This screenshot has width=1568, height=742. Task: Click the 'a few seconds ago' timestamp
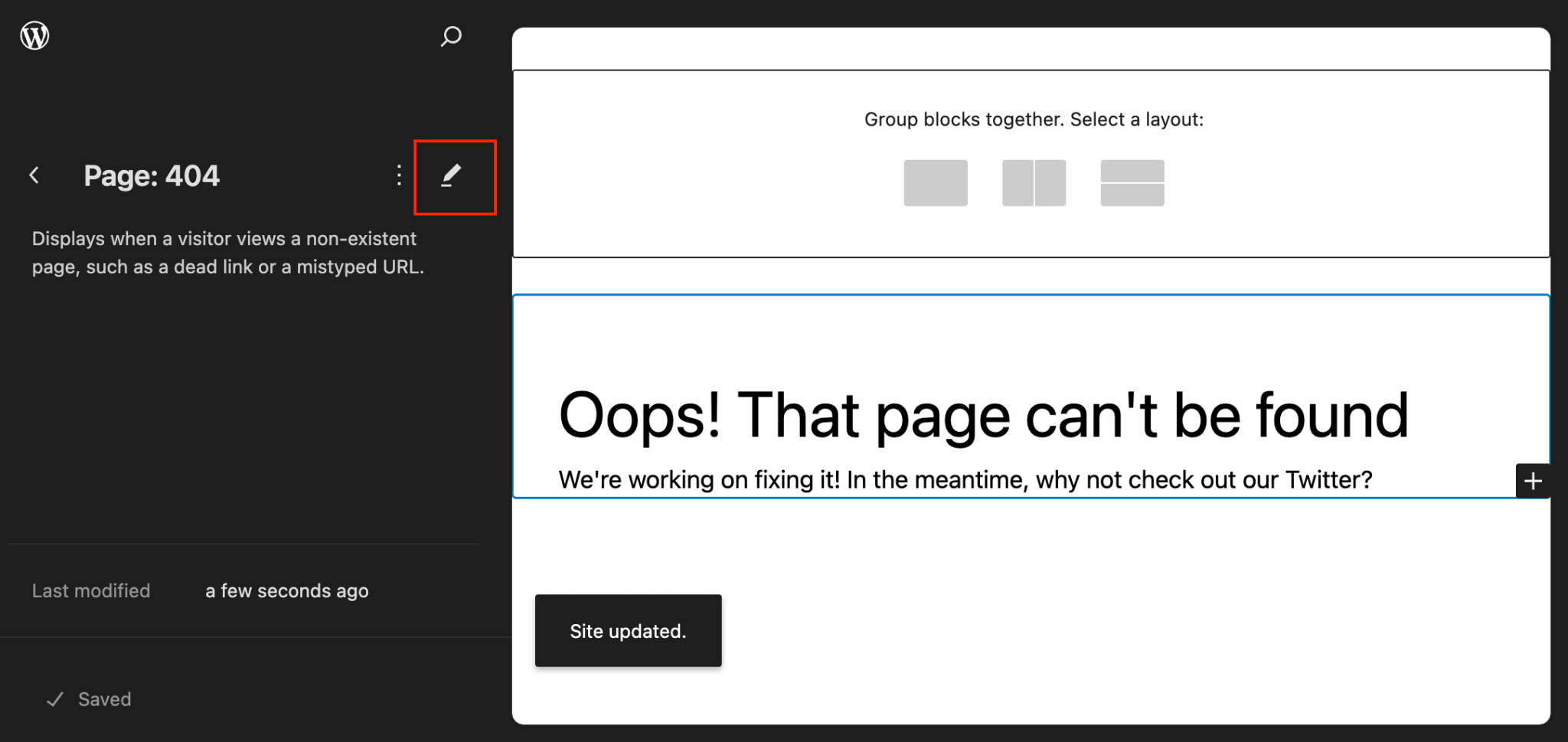(286, 591)
